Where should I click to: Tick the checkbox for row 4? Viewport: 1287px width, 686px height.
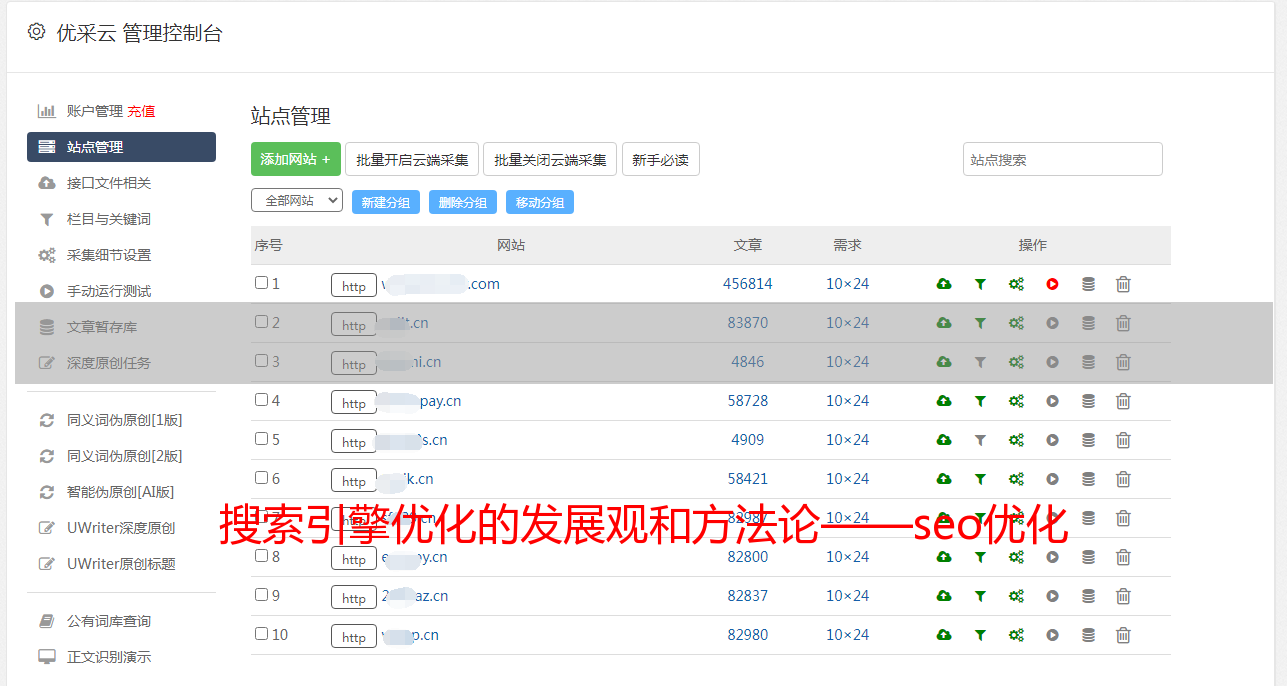pyautogui.click(x=261, y=400)
